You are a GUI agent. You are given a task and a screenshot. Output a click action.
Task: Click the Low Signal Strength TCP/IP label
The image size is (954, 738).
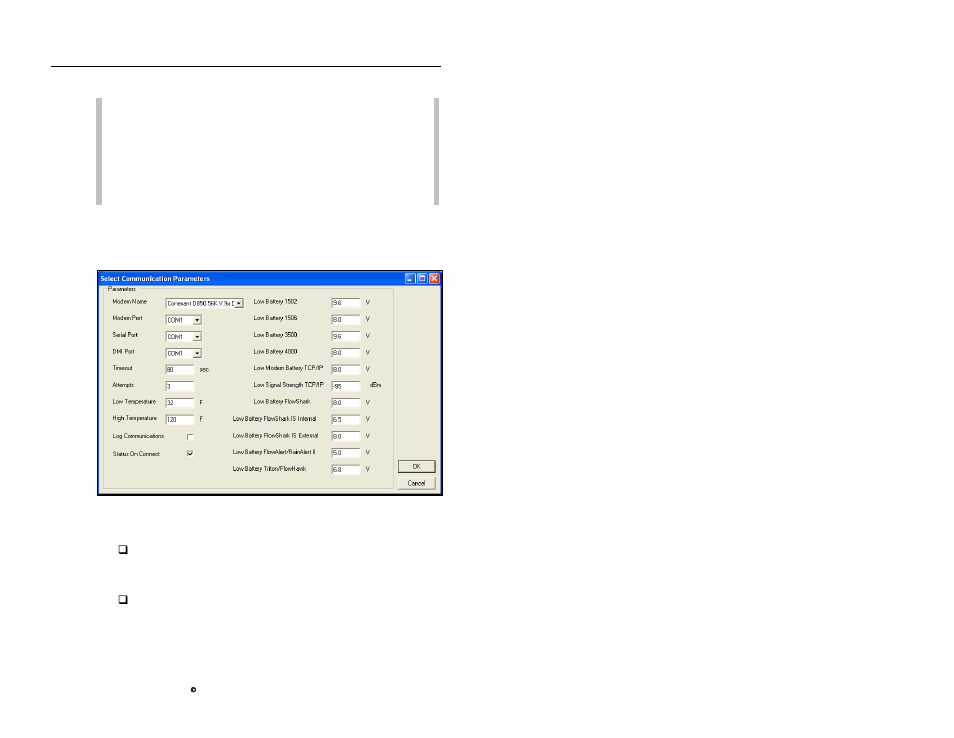(x=289, y=385)
